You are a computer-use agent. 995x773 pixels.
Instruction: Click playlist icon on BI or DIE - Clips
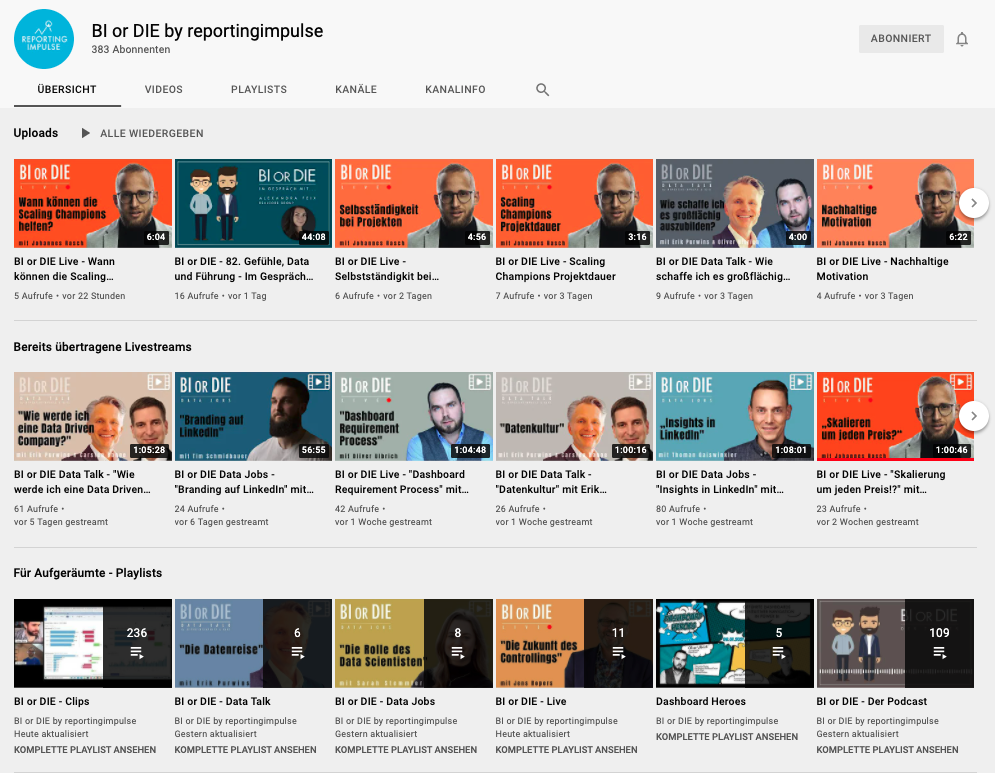137,652
